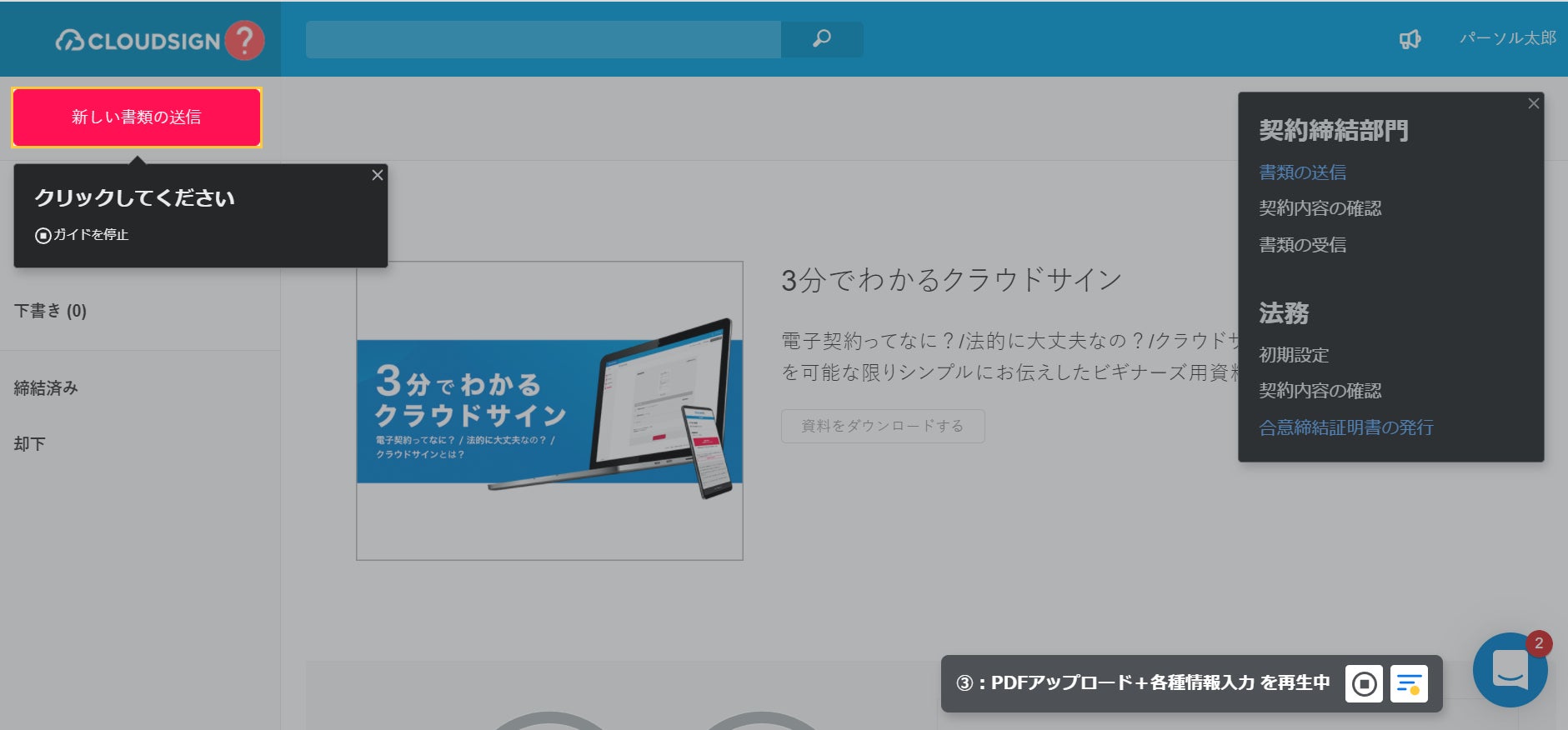Select 初期設定 under 法務

point(1293,355)
